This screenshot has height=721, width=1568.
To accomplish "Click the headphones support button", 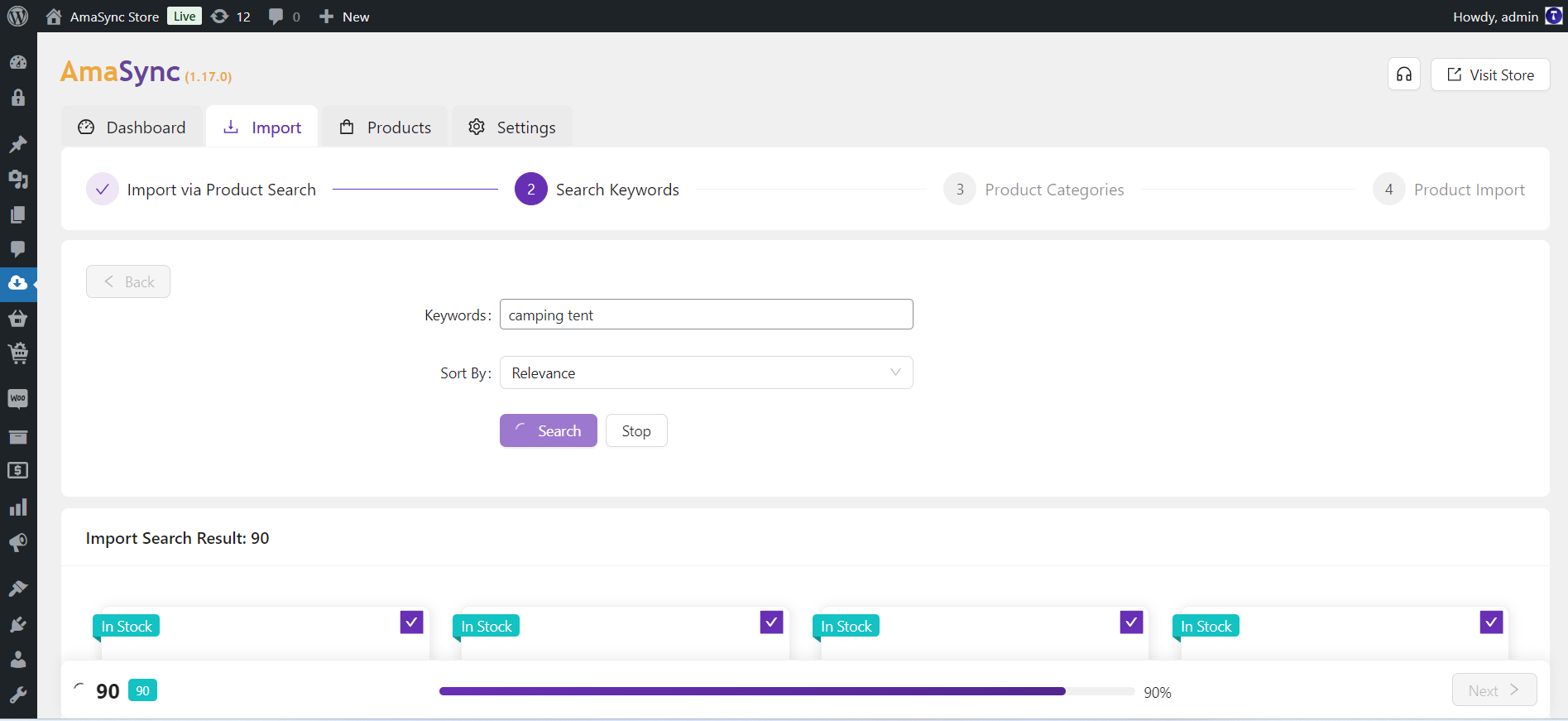I will [1404, 75].
